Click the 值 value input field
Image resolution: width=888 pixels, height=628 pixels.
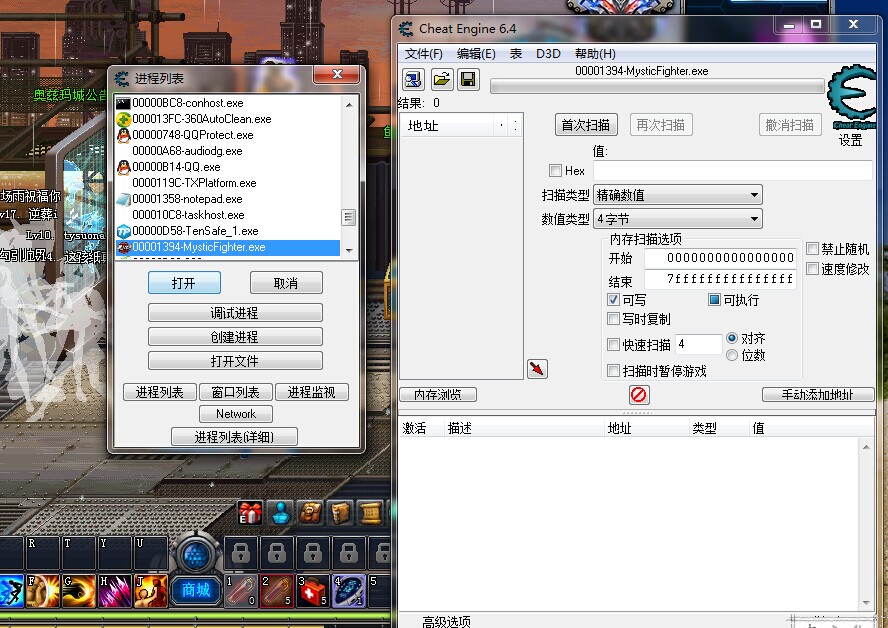[x=733, y=170]
